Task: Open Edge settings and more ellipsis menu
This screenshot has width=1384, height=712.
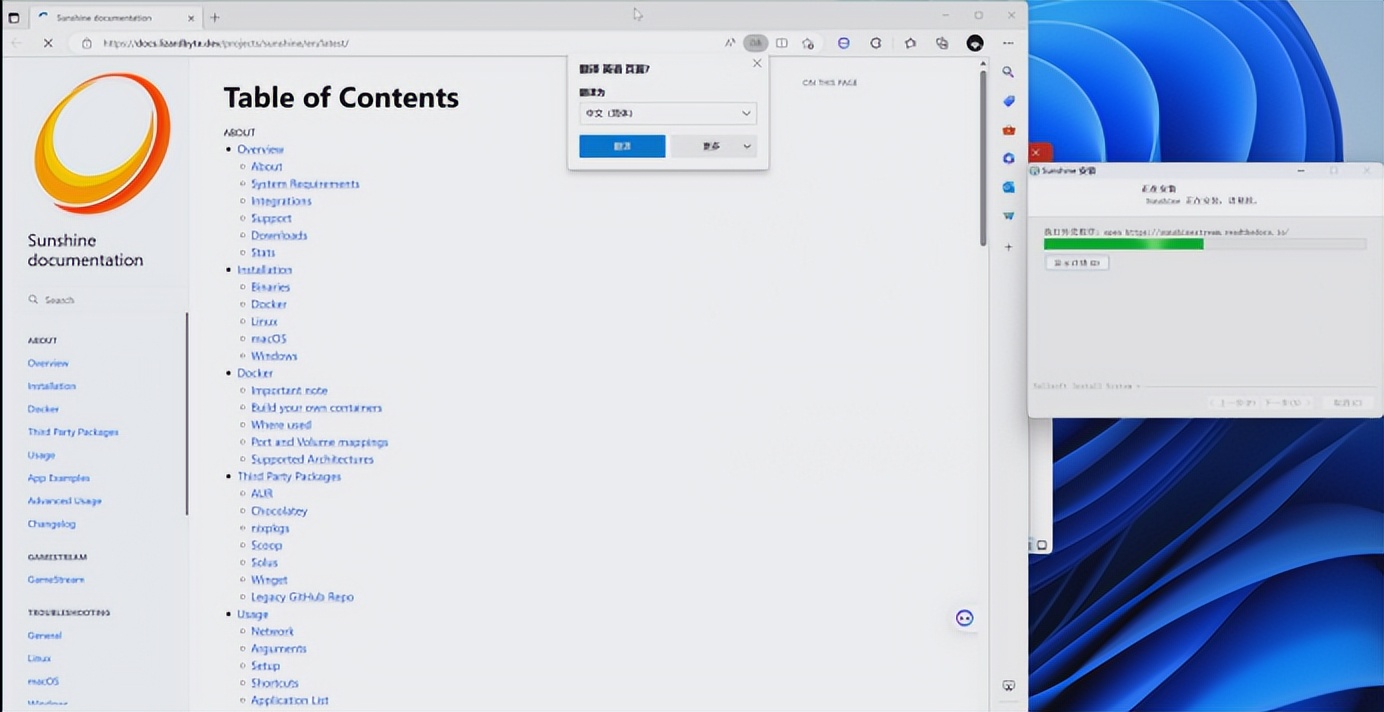Action: coord(1008,43)
